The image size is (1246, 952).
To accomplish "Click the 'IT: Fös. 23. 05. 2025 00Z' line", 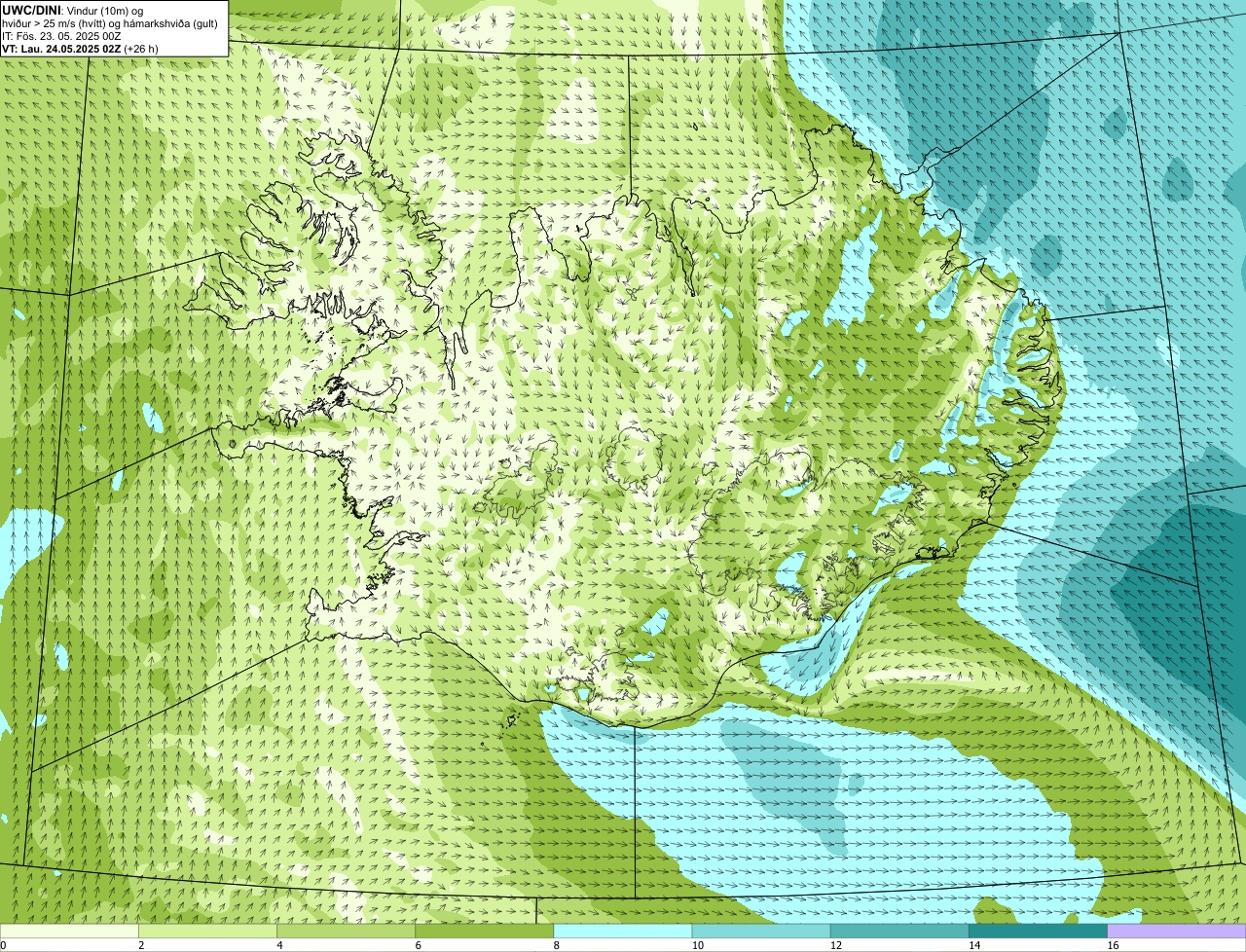I will (61, 36).
